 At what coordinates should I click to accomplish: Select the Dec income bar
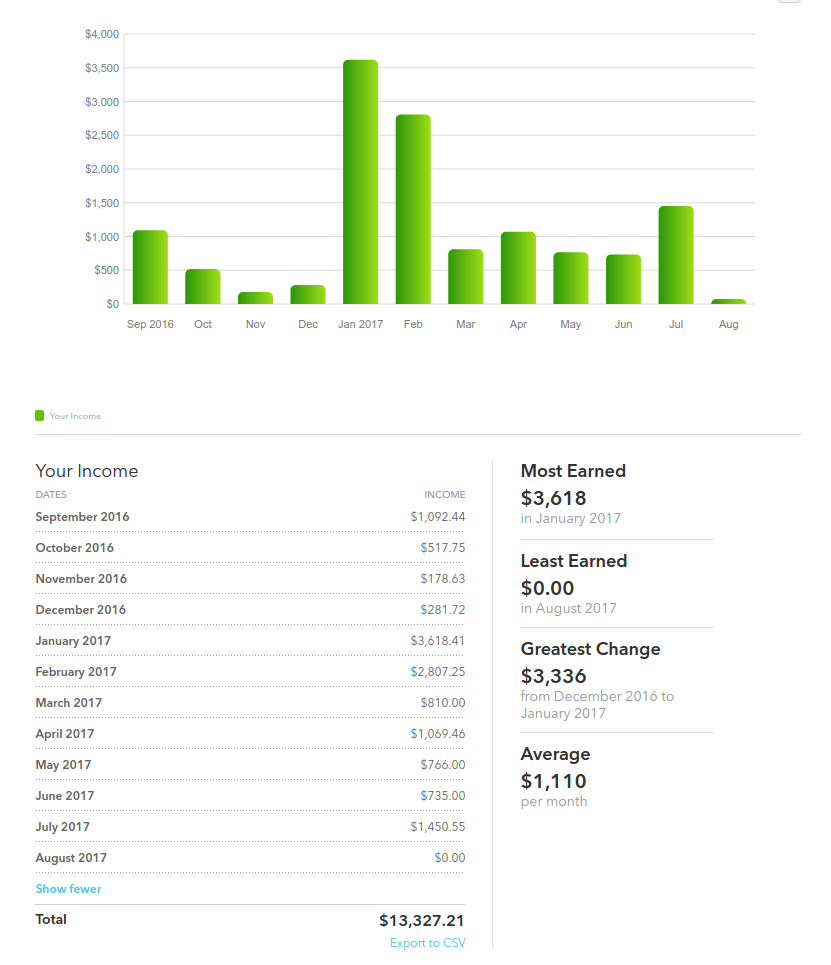coord(308,294)
